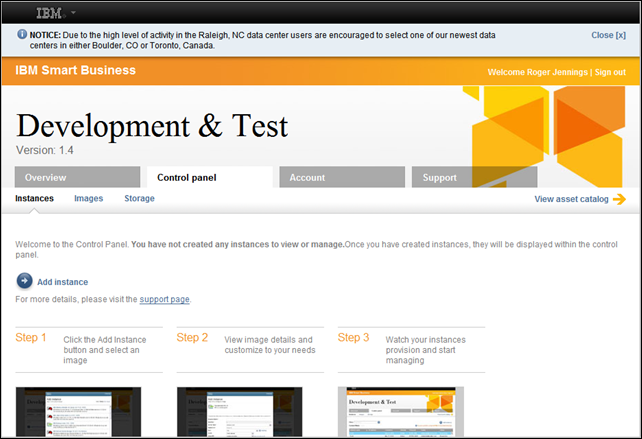Click the Welcome Roger Jennings text
The width and height of the screenshot is (642, 439).
pyautogui.click(x=538, y=72)
